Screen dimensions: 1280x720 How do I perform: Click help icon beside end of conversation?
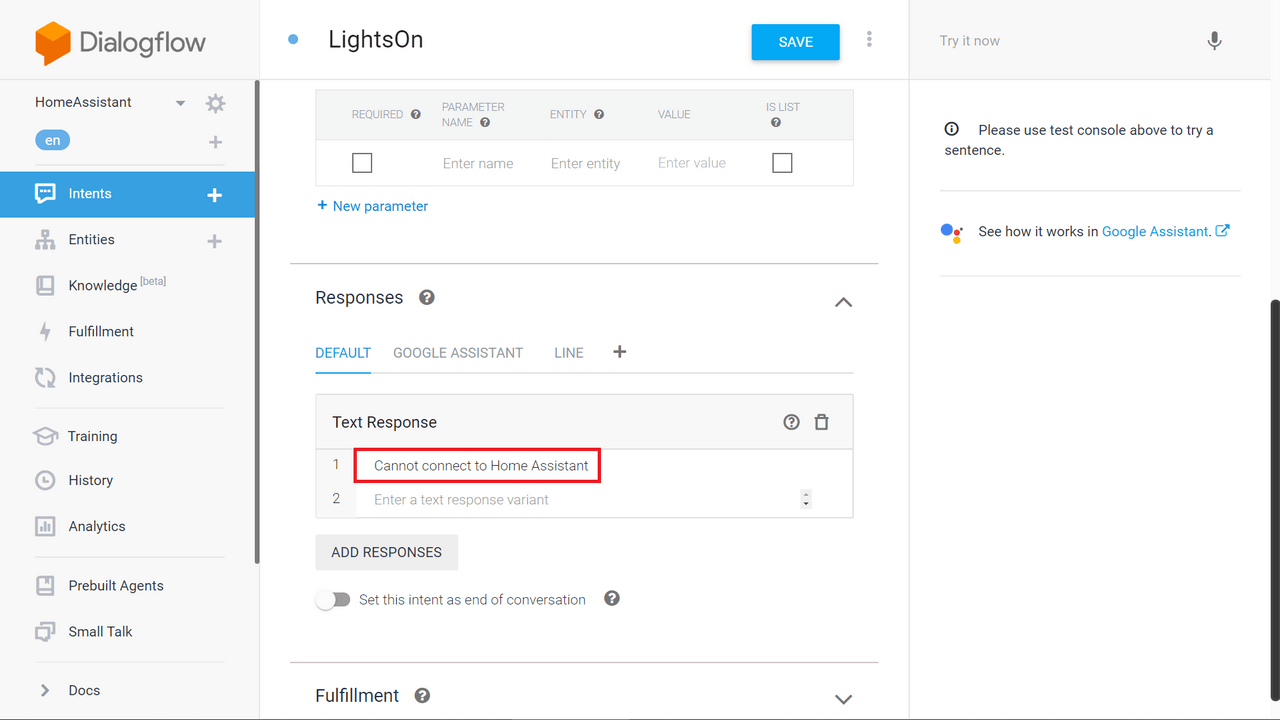(x=612, y=599)
